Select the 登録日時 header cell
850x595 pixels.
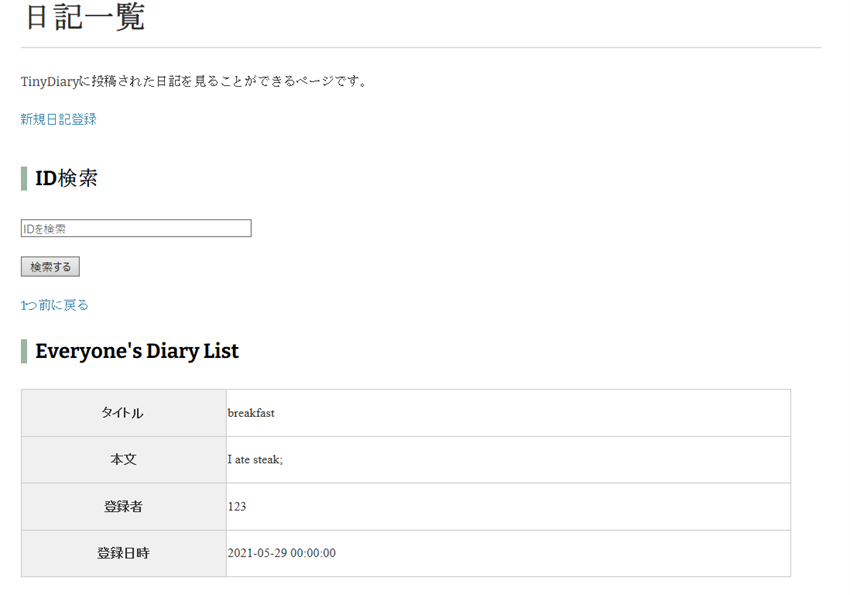coord(123,553)
